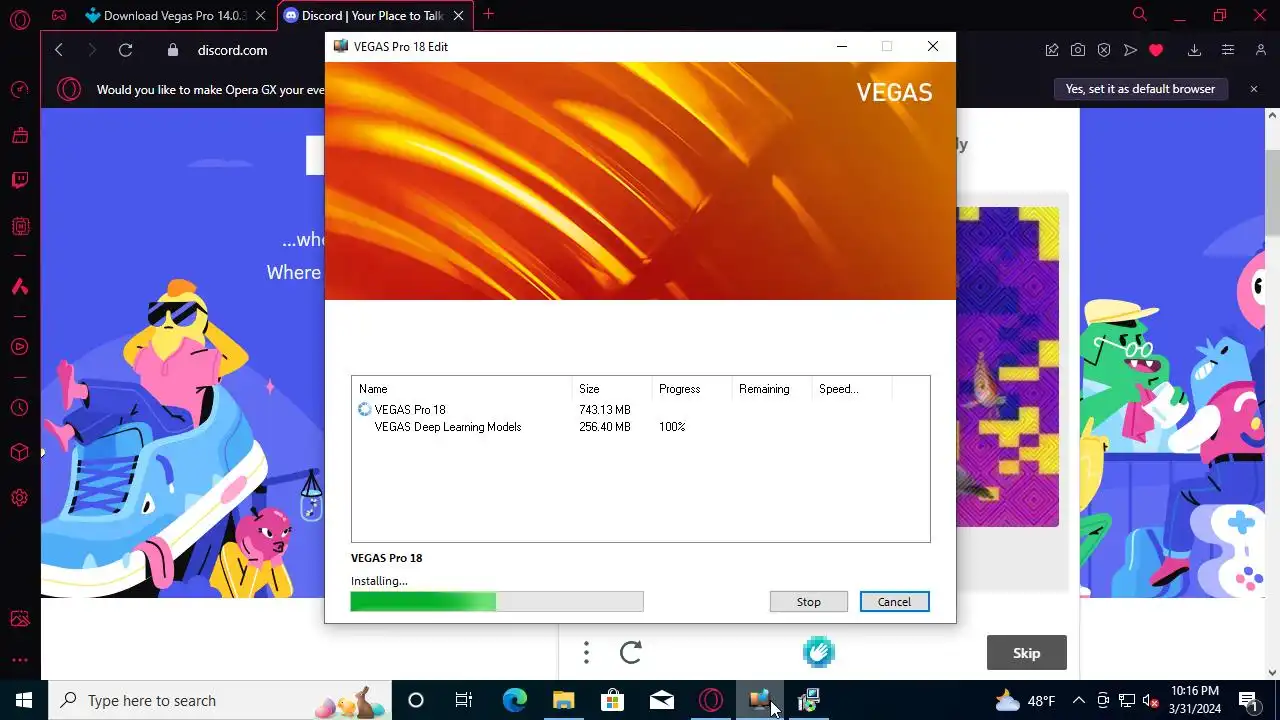This screenshot has height=720, width=1280.
Task: Open the player sidebar icon
Action: [20, 347]
